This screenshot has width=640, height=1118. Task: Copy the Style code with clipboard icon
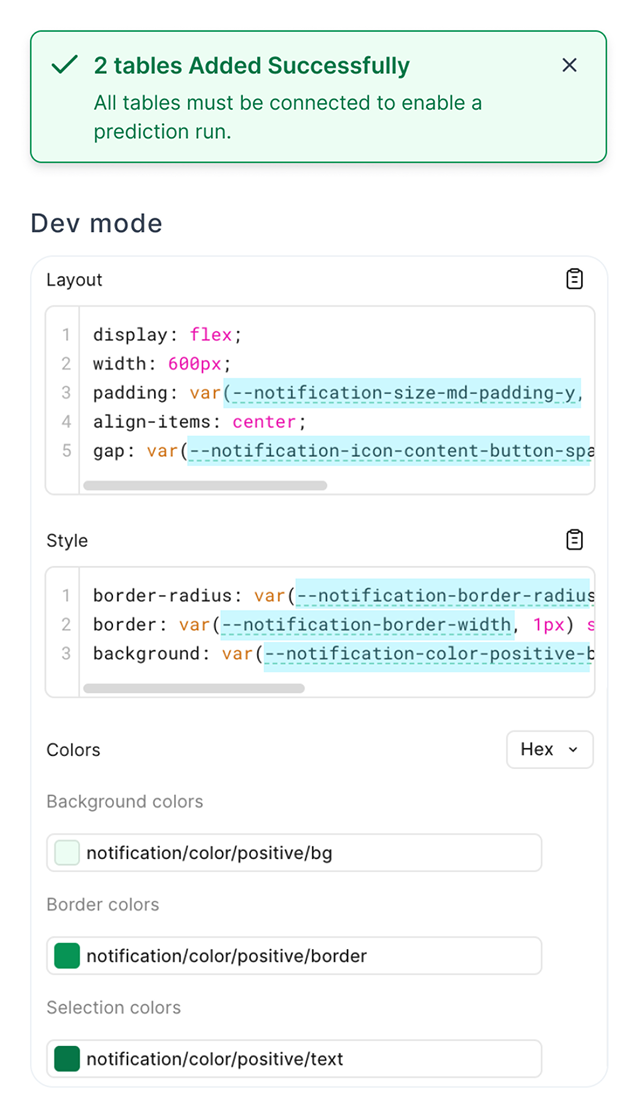click(x=574, y=540)
